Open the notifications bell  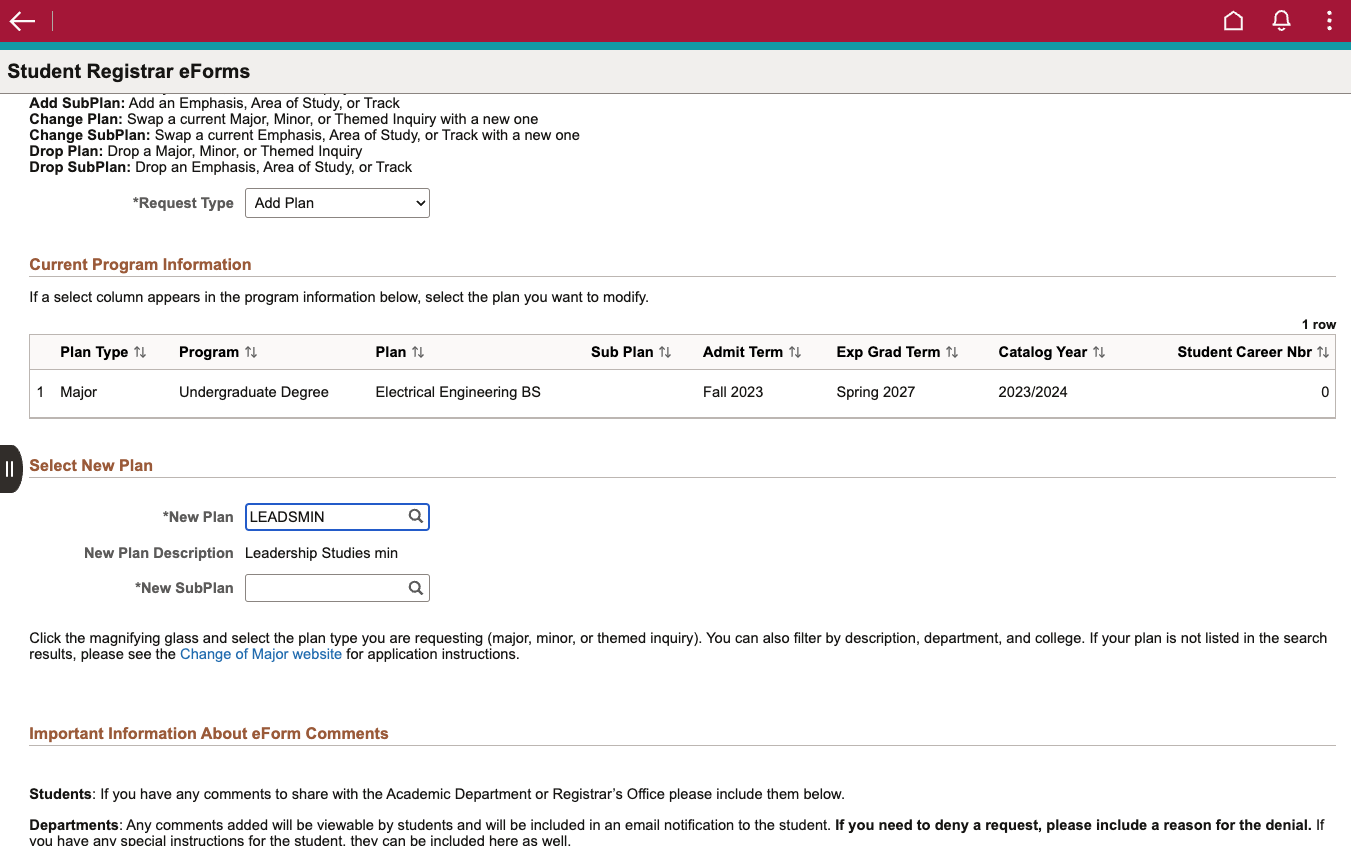1281,21
